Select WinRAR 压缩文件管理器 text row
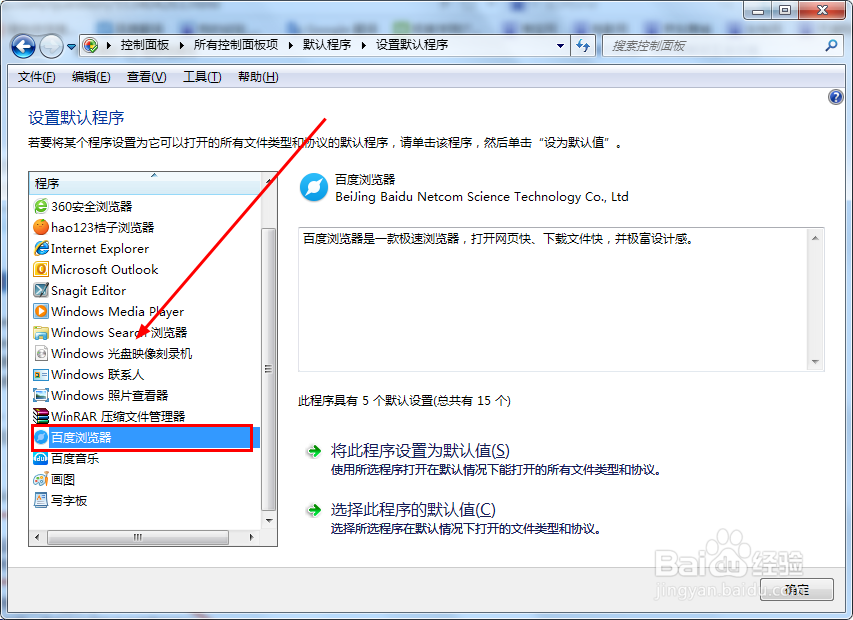853x620 pixels. pyautogui.click(x=118, y=417)
